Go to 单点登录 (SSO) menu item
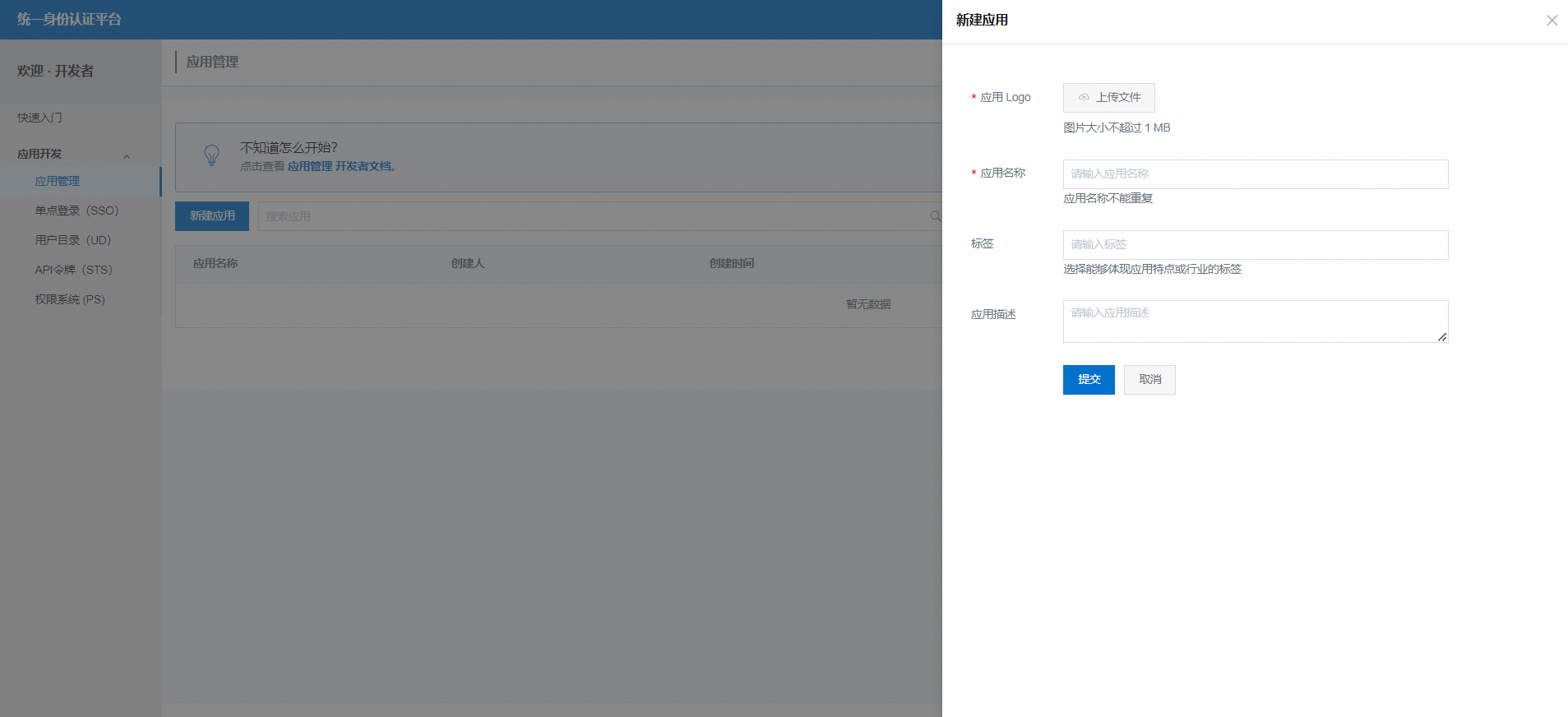The width and height of the screenshot is (1568, 717). point(76,210)
